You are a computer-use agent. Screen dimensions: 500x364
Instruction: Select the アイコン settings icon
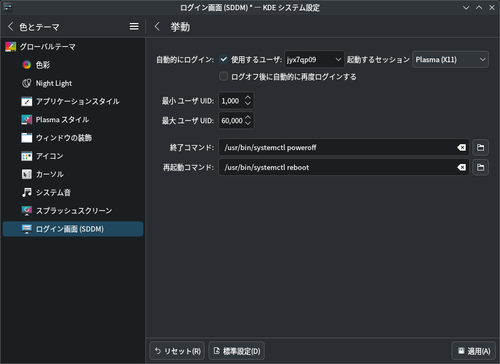27,156
